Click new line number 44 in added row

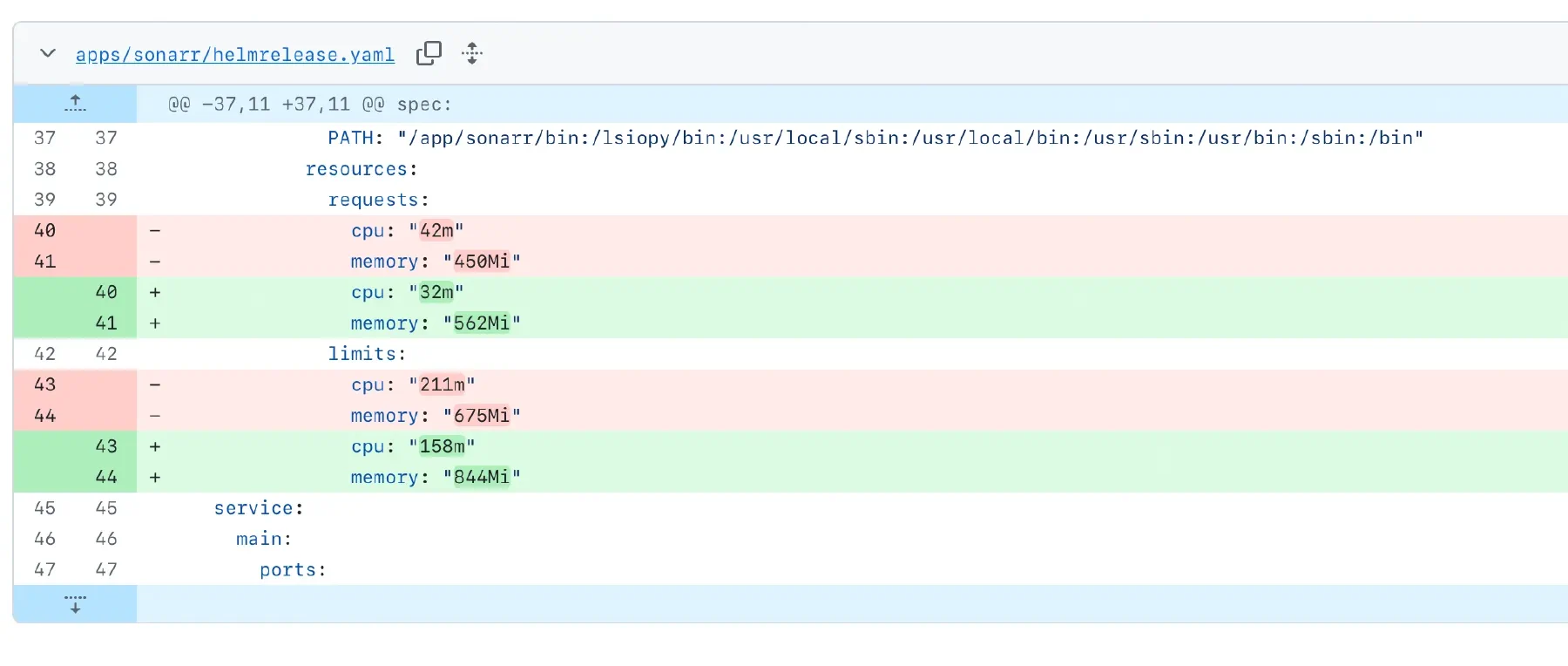[106, 477]
